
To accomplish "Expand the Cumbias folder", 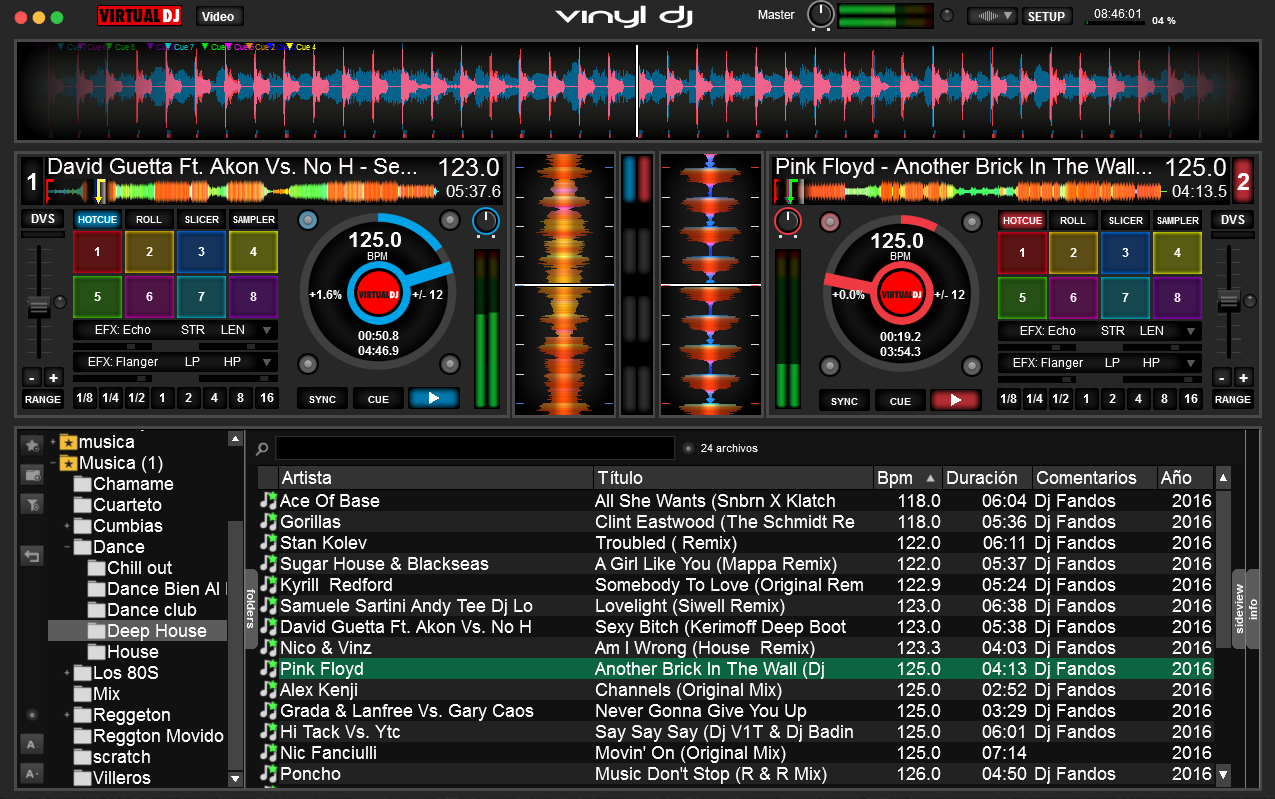I will pyautogui.click(x=67, y=526).
